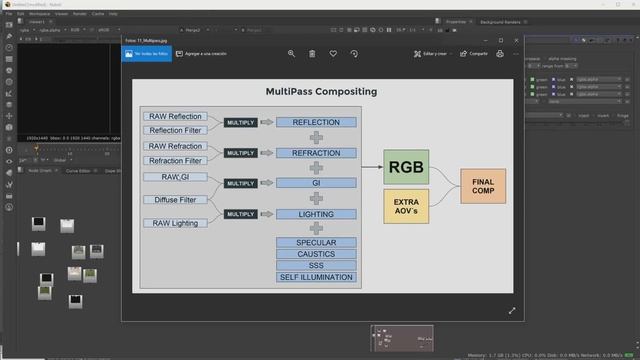Viewport: 640px width, 360px height.
Task: Open the three-dot more menu in Photos
Action: pos(516,53)
